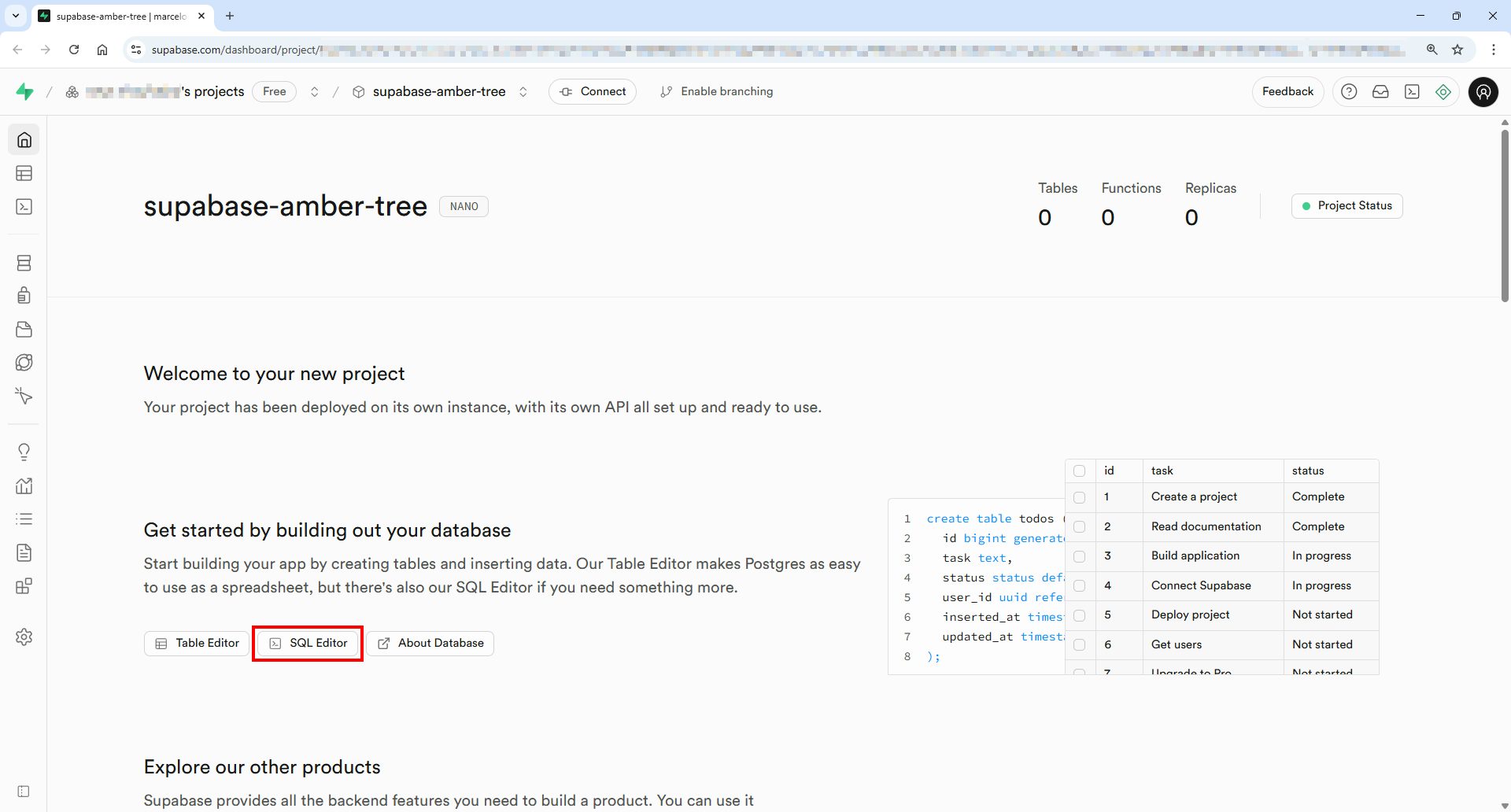Open Project Settings gear icon
1511x812 pixels.
point(24,637)
